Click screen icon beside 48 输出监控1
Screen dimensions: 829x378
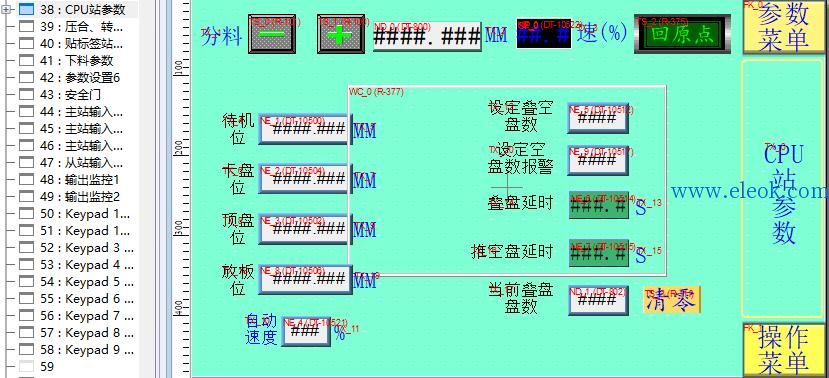(26, 180)
